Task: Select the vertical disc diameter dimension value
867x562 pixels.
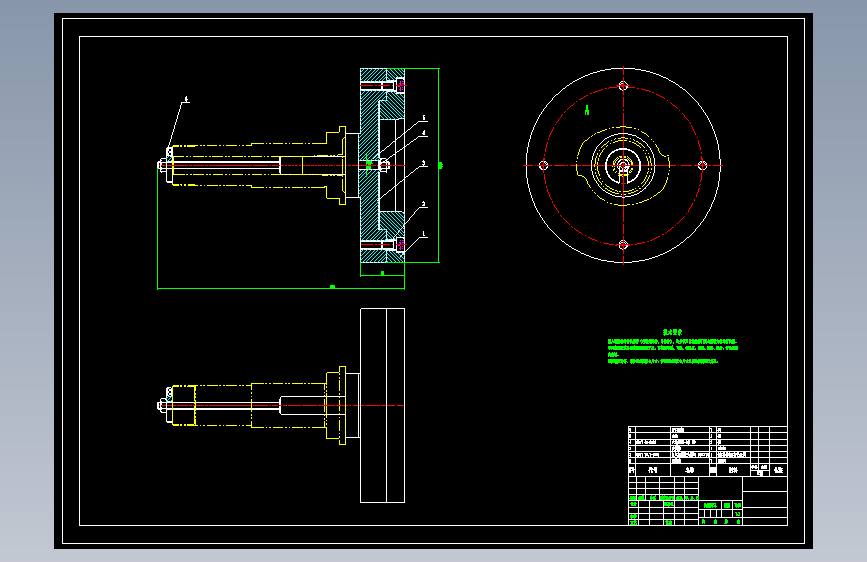Action: [441, 165]
